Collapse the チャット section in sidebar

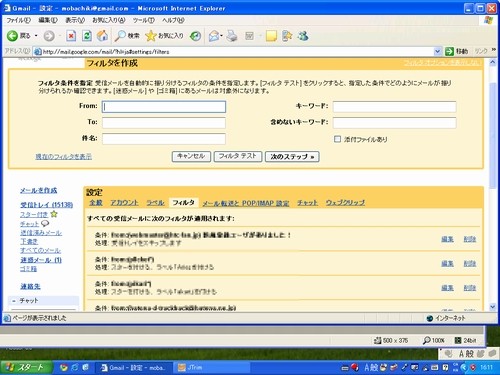click(x=14, y=301)
